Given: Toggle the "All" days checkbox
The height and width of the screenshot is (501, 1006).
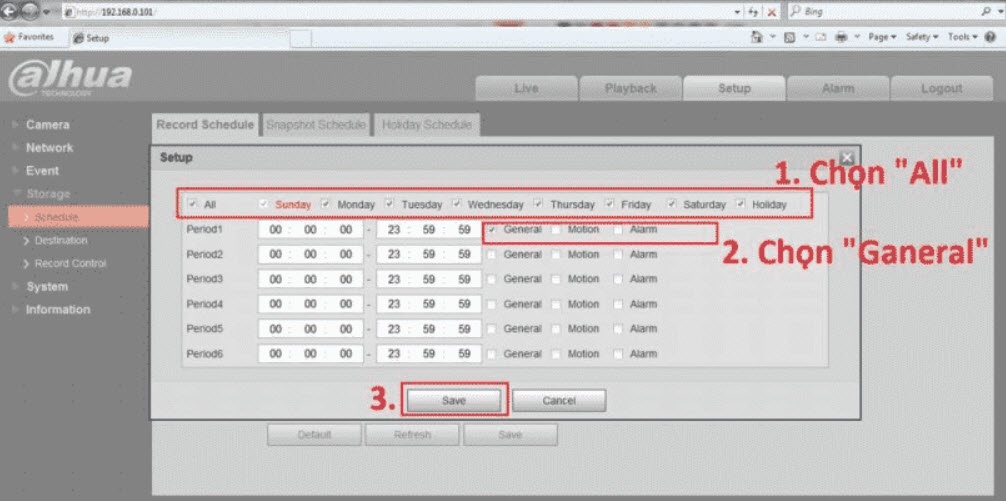Looking at the screenshot, I should click(193, 204).
